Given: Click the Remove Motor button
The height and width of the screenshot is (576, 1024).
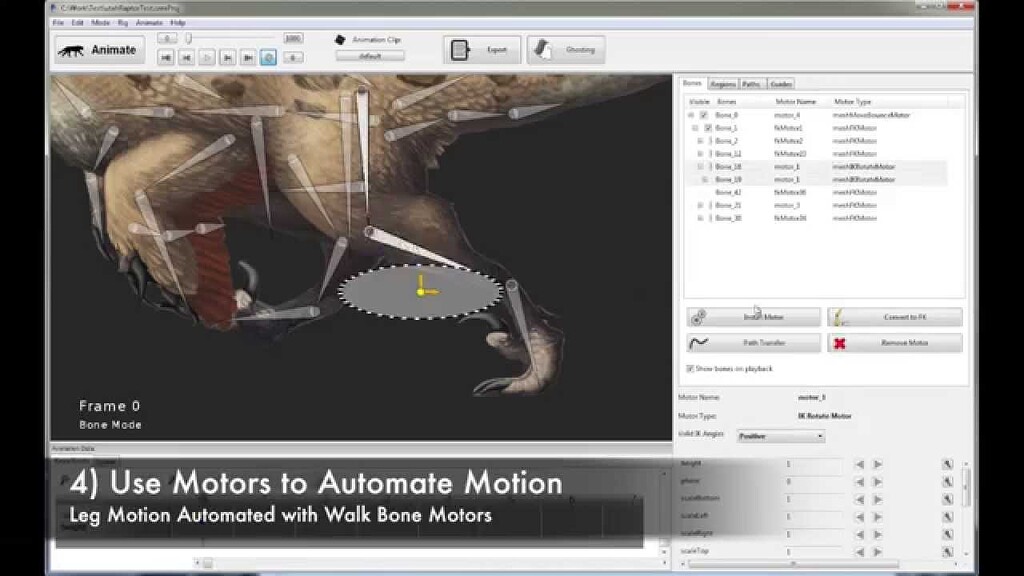Looking at the screenshot, I should (895, 343).
